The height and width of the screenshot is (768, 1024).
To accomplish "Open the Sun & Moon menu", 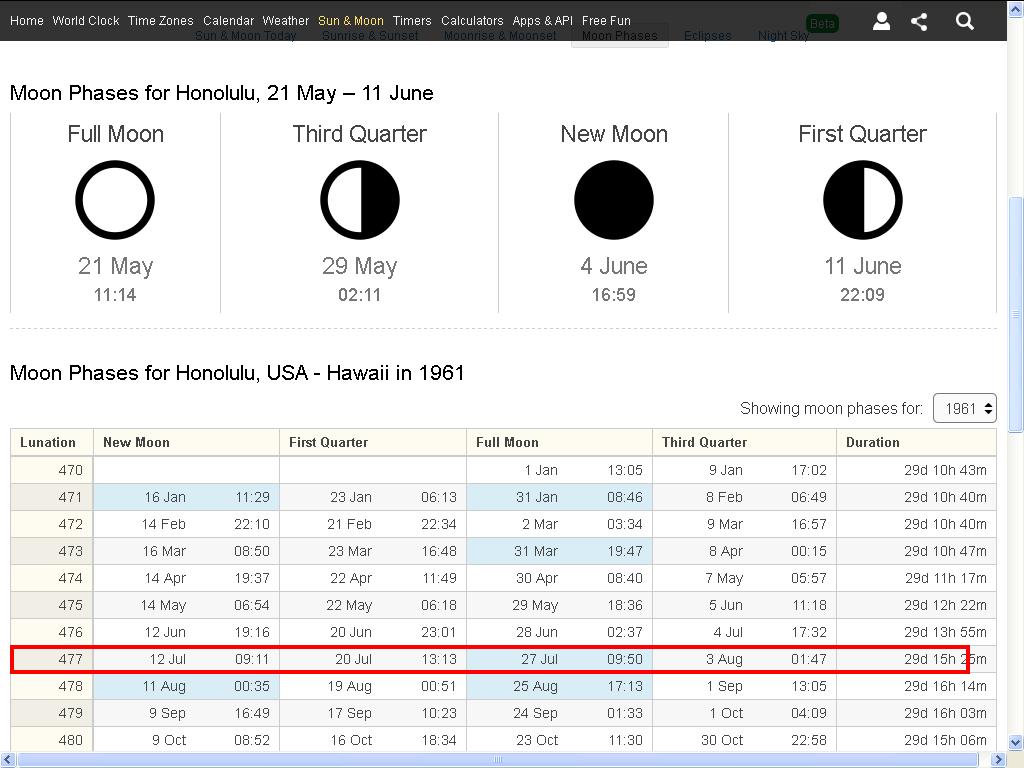I will pos(350,20).
